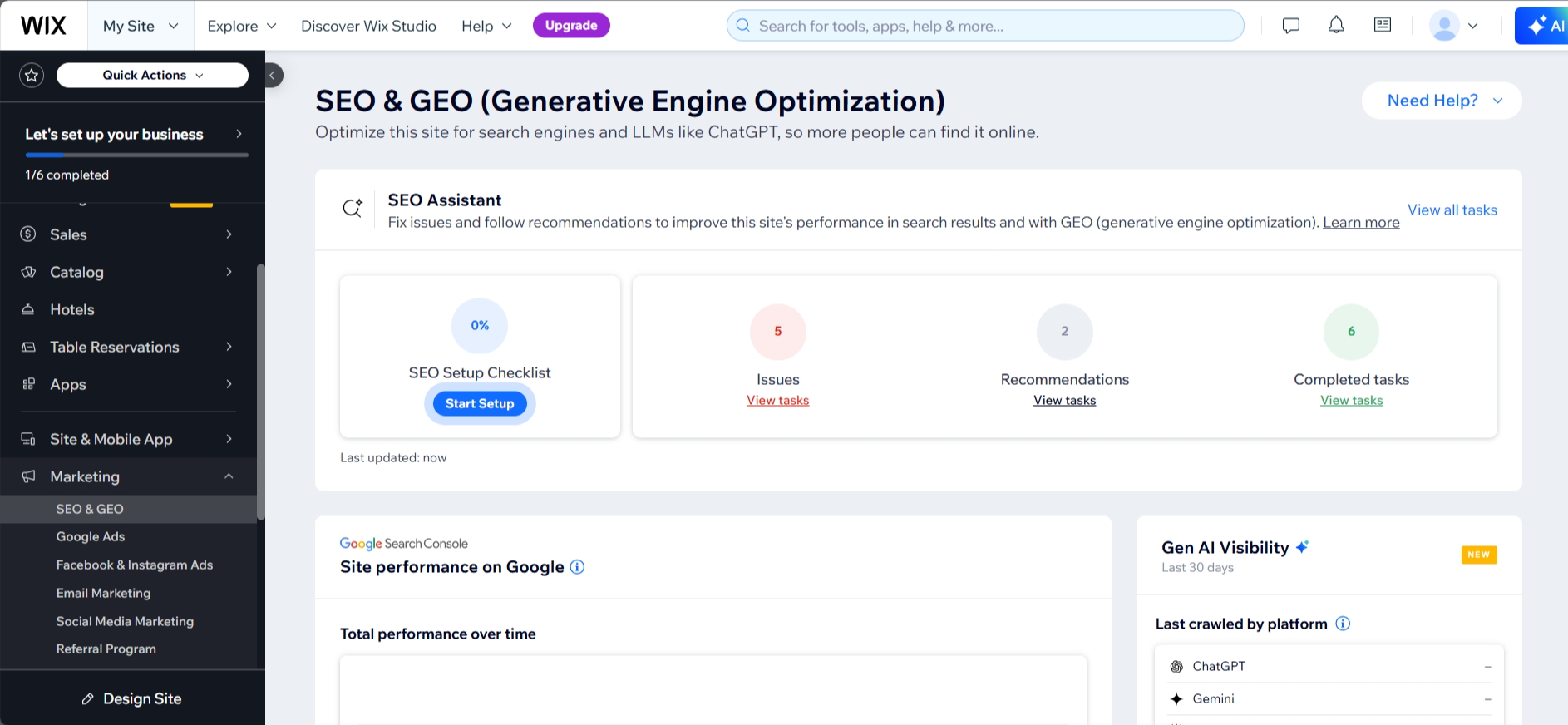Click the sidebar vertical scrollbar
The width and height of the screenshot is (1568, 725).
click(x=260, y=391)
